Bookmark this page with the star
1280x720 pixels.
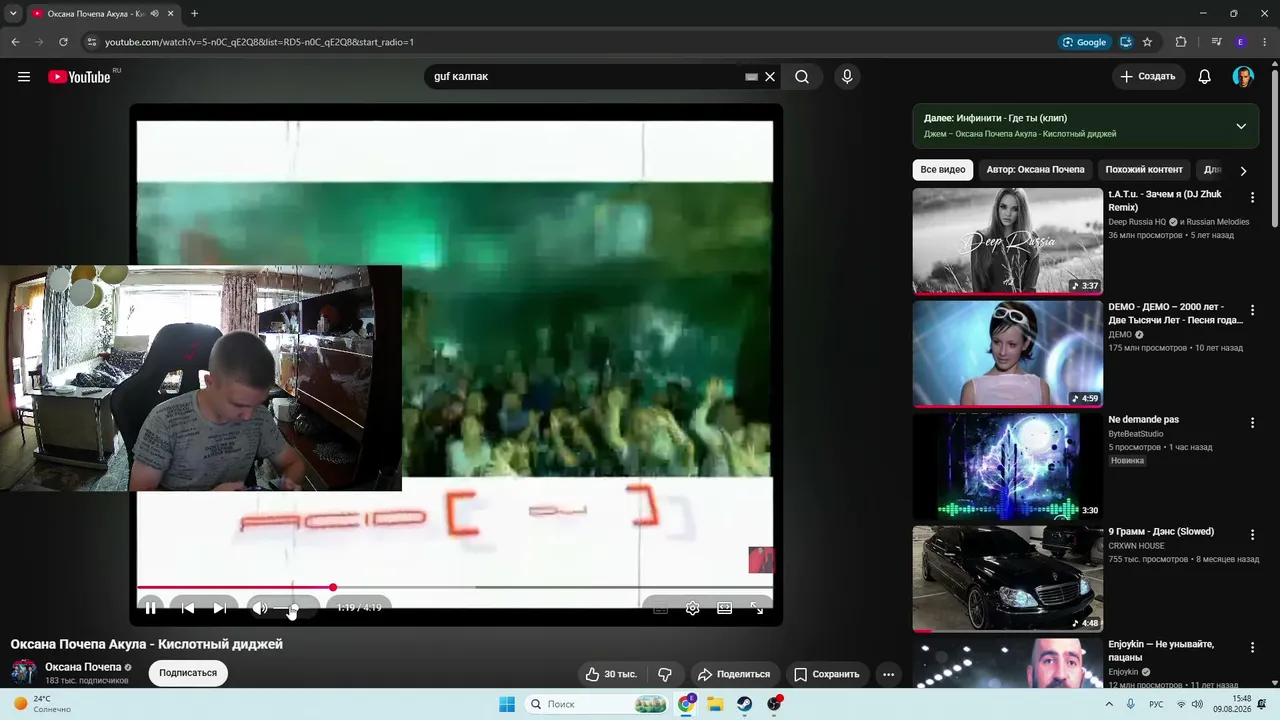coord(1147,42)
